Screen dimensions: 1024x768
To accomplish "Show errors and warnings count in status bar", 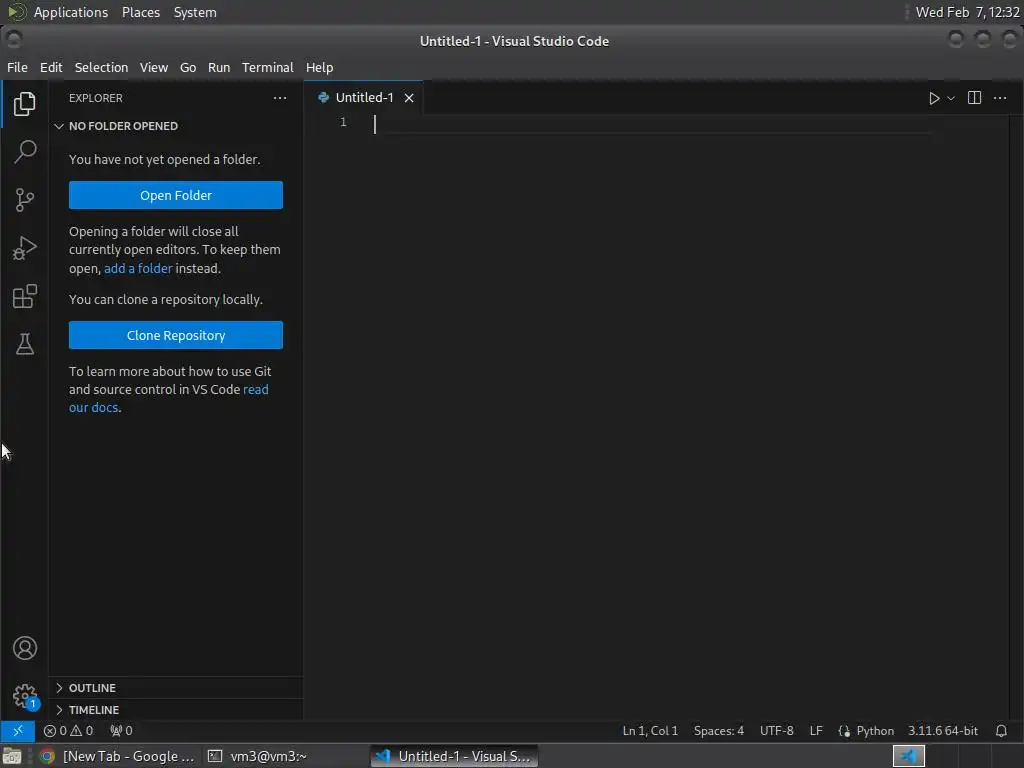I will pyautogui.click(x=68, y=731).
